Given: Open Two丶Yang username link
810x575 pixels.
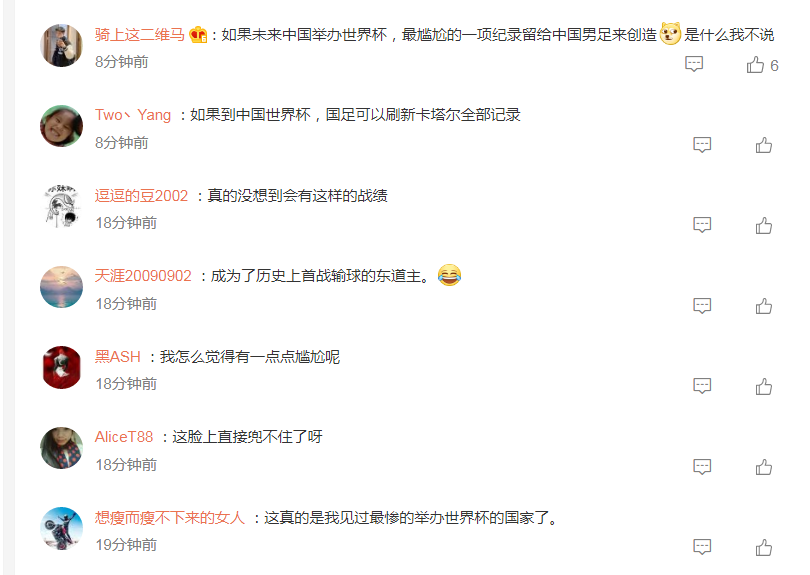Looking at the screenshot, I should tap(133, 115).
